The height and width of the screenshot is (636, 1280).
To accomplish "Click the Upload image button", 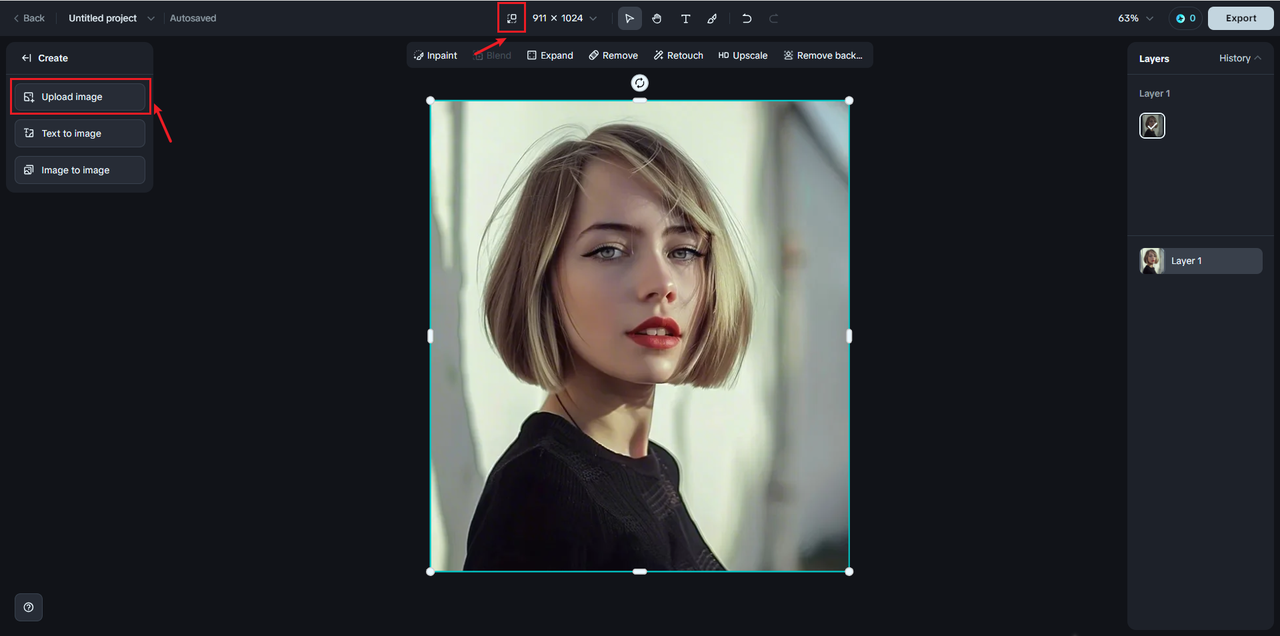I will click(x=80, y=97).
